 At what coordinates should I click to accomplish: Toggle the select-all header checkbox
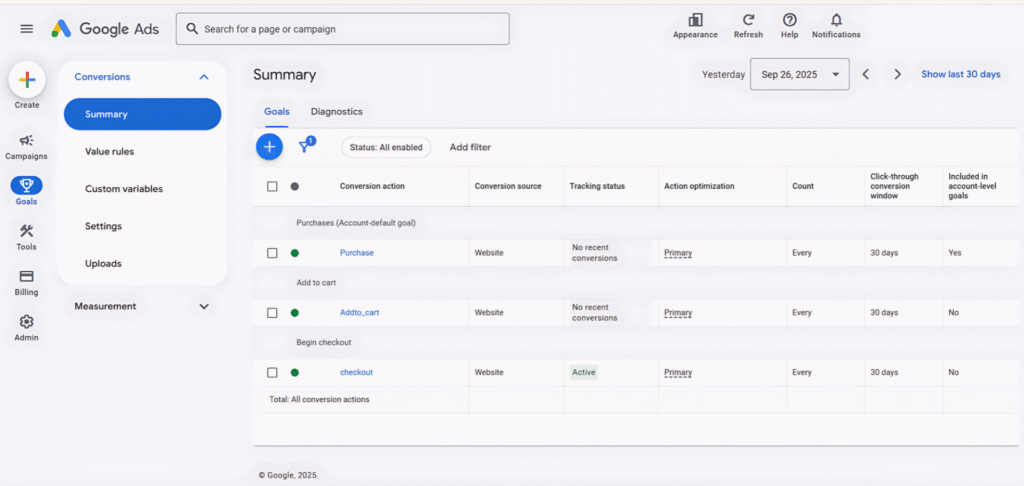coord(272,186)
